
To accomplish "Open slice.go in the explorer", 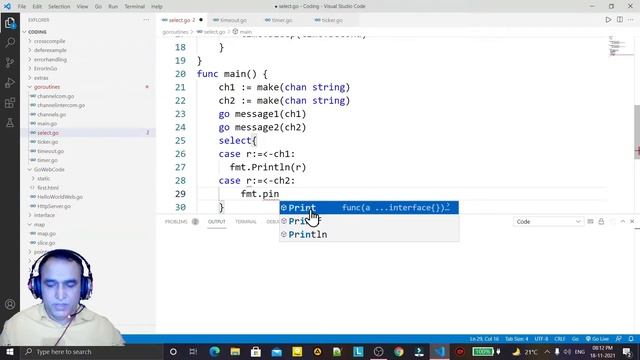I will (x=46, y=243).
